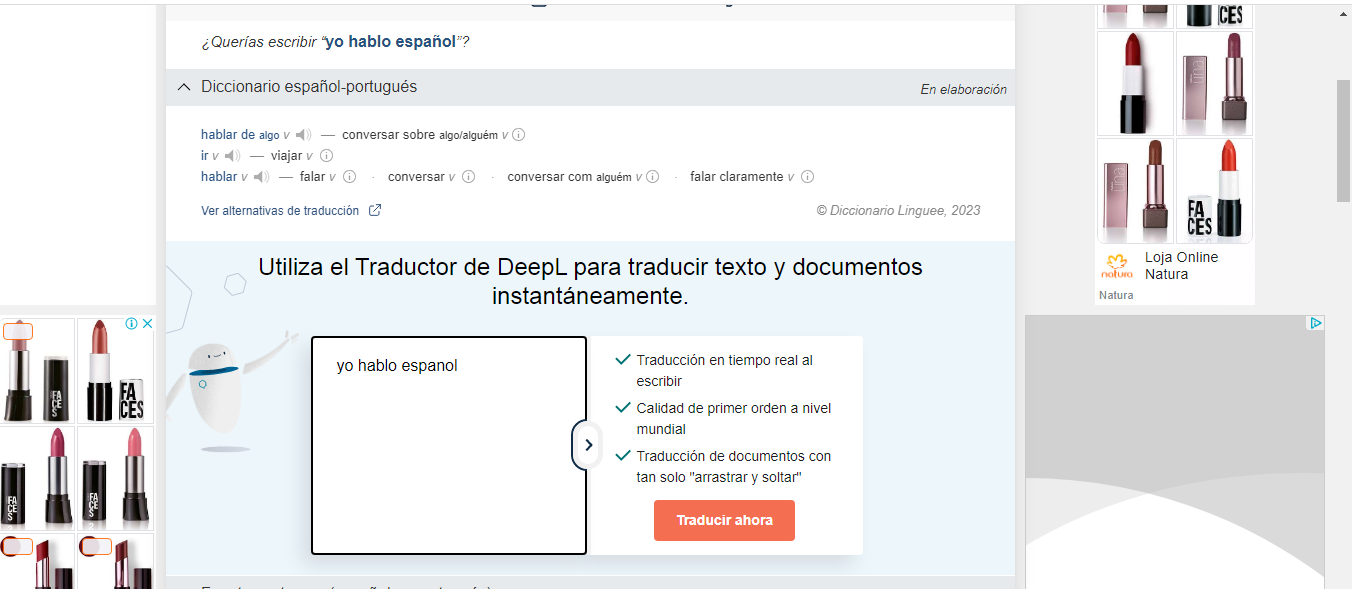
Task: Click the page vertical scrollbar thumb
Action: pyautogui.click(x=1344, y=141)
